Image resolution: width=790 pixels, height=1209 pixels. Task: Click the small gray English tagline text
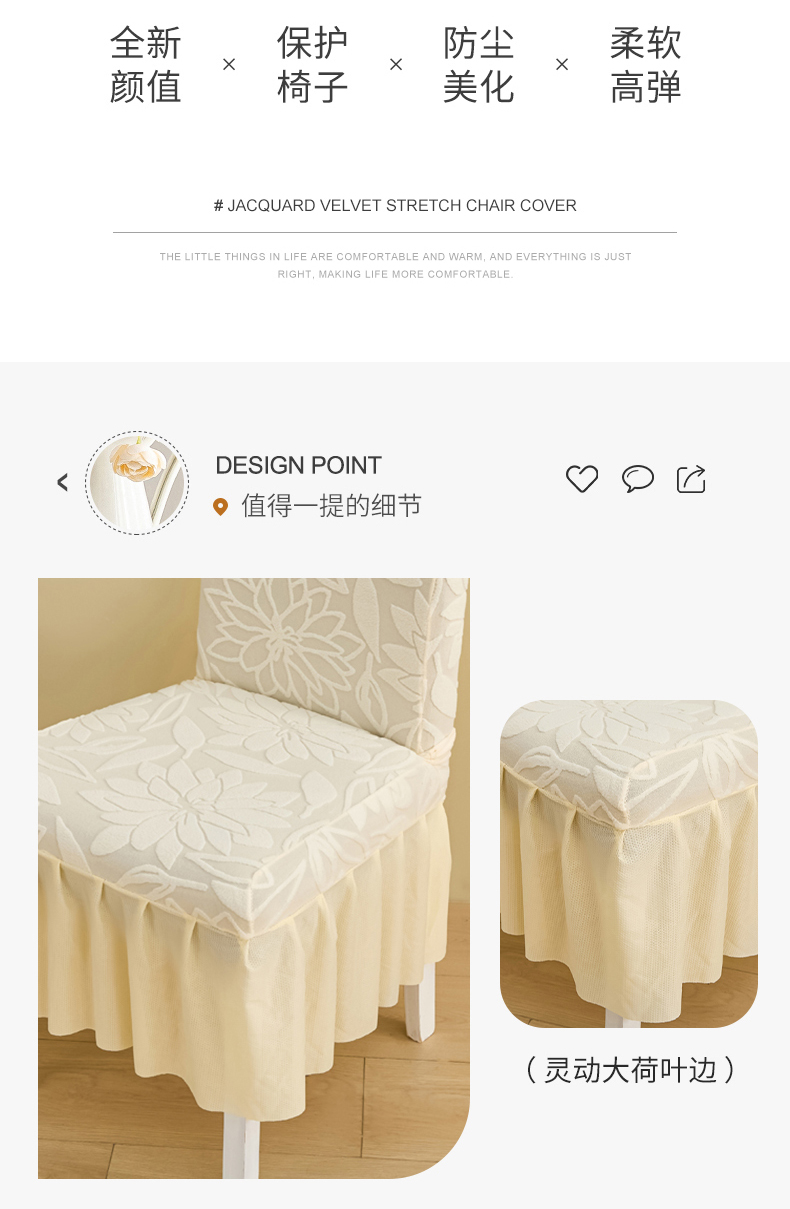tap(395, 265)
